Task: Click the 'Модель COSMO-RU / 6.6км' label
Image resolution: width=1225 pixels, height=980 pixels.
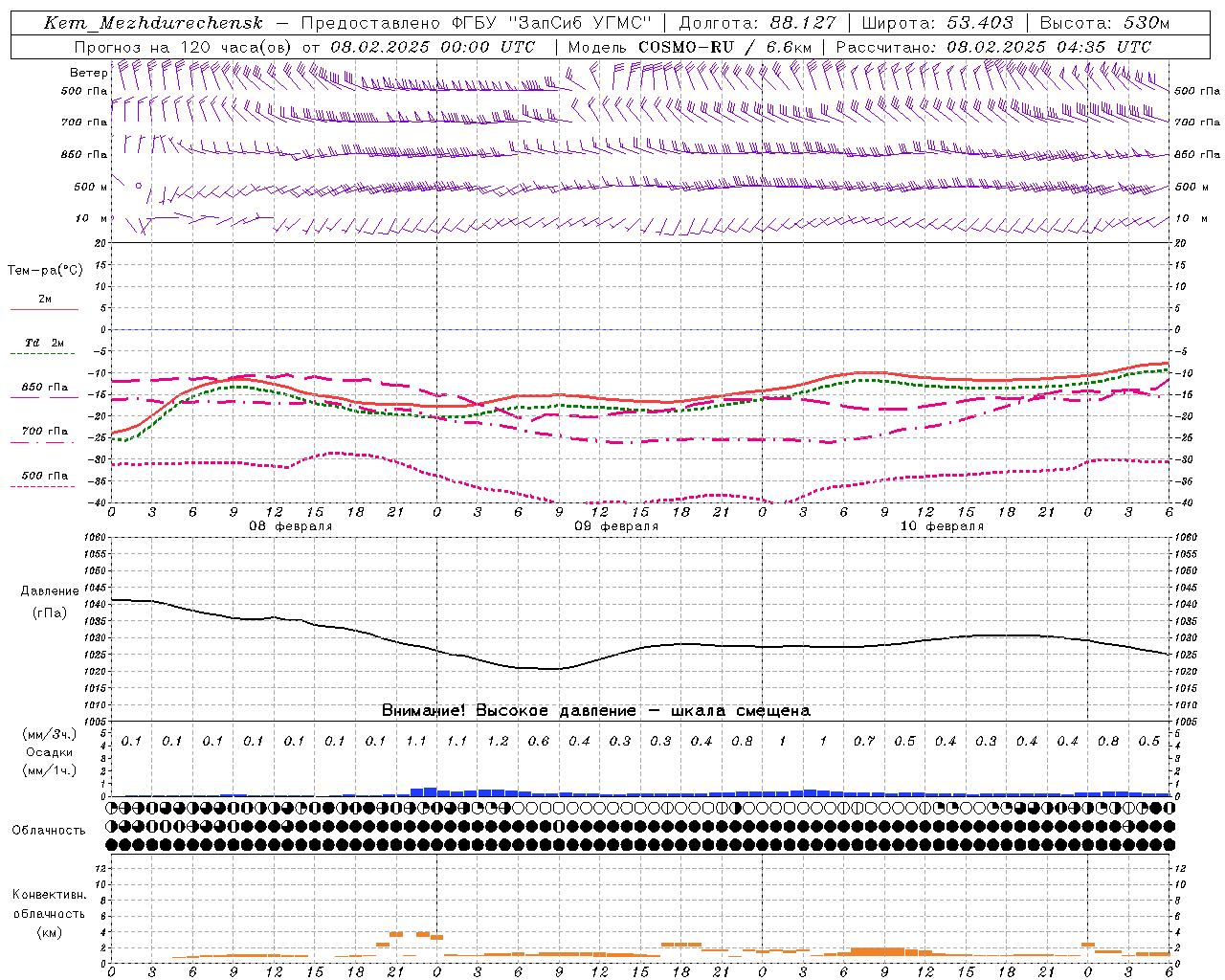Action: [x=690, y=47]
